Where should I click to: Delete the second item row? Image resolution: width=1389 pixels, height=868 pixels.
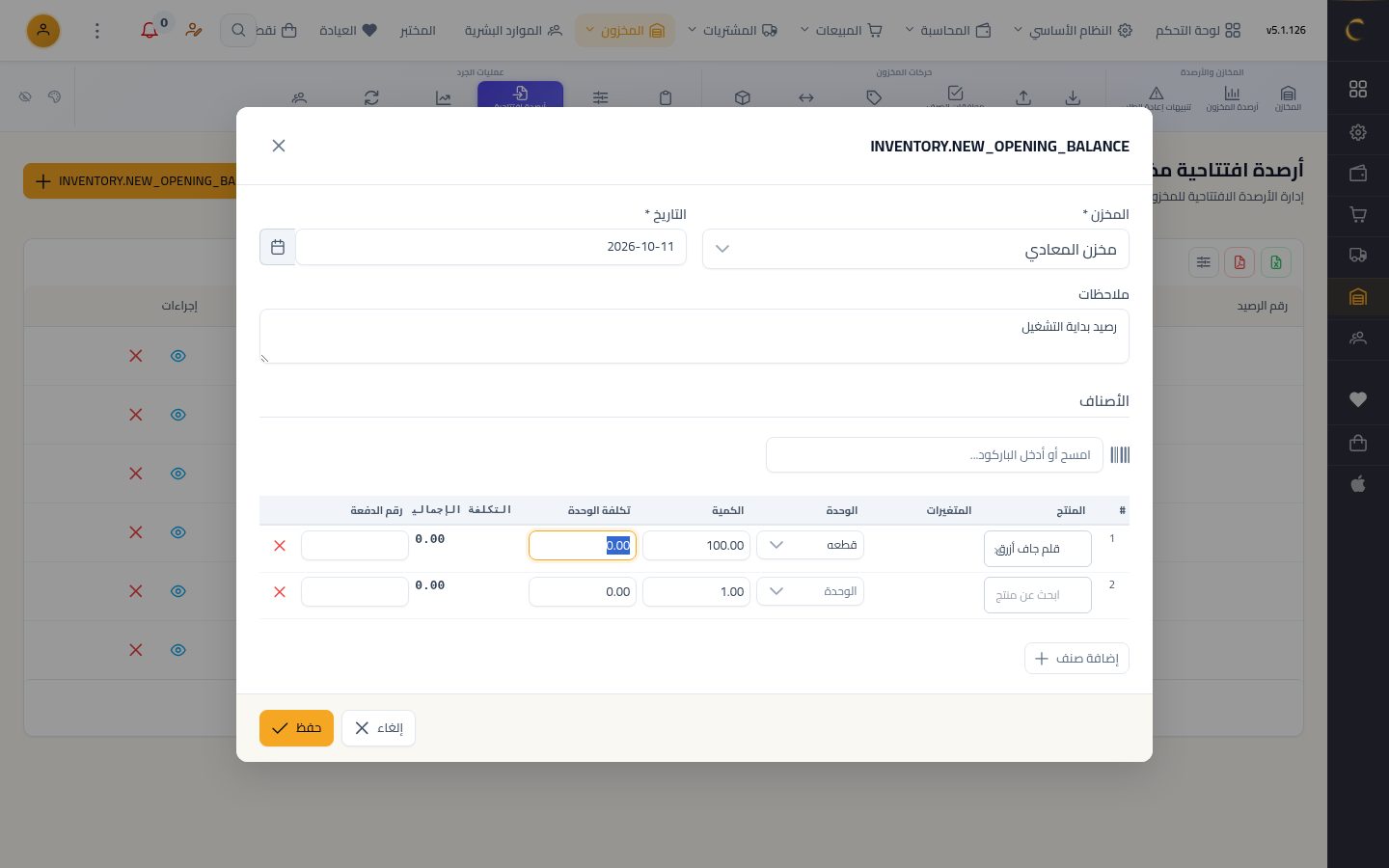pyautogui.click(x=280, y=592)
